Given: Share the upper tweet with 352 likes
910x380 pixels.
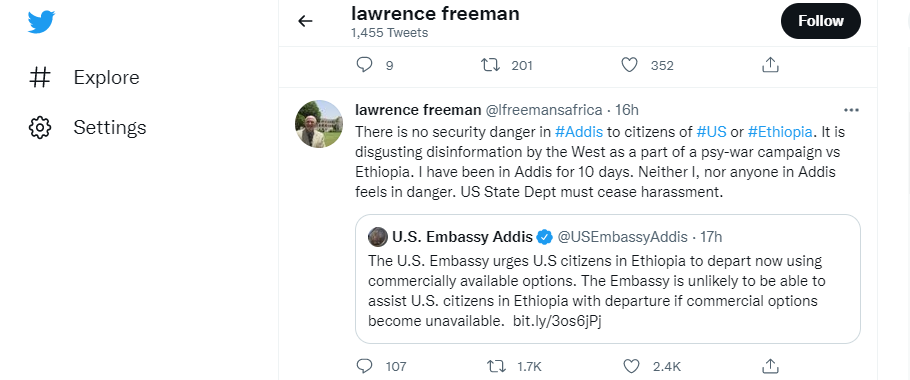Looking at the screenshot, I should (x=770, y=64).
